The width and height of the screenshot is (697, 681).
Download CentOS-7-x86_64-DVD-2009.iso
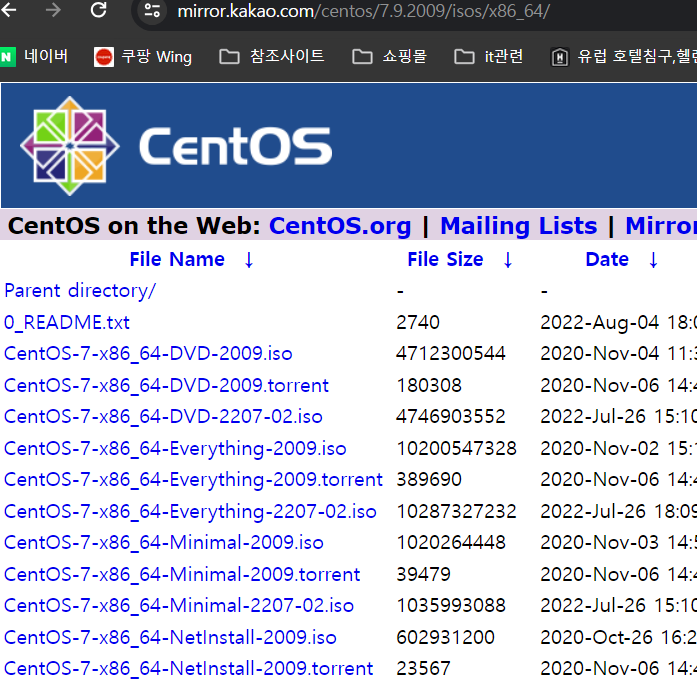click(x=148, y=354)
